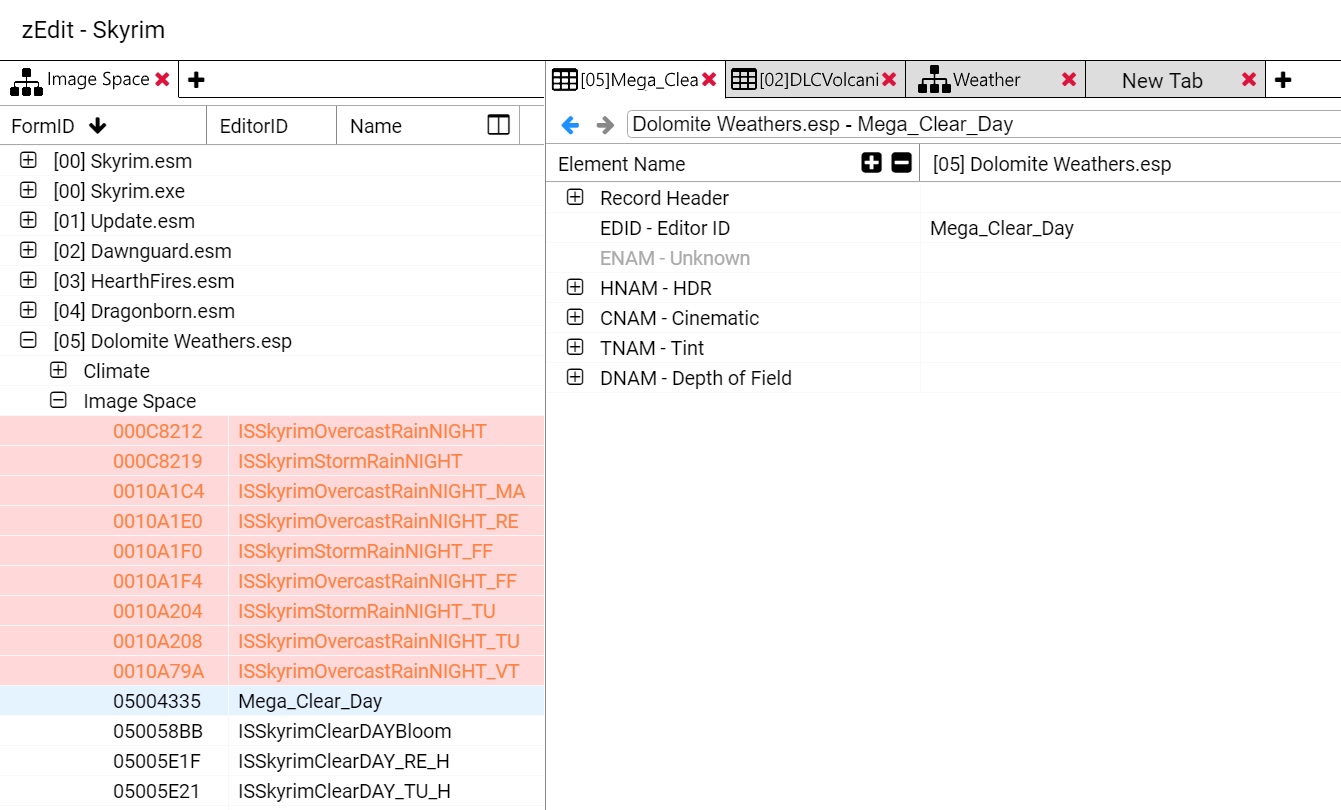Click the table icon on [05]Mega_Clea tab
The width and height of the screenshot is (1341, 810).
565,80
